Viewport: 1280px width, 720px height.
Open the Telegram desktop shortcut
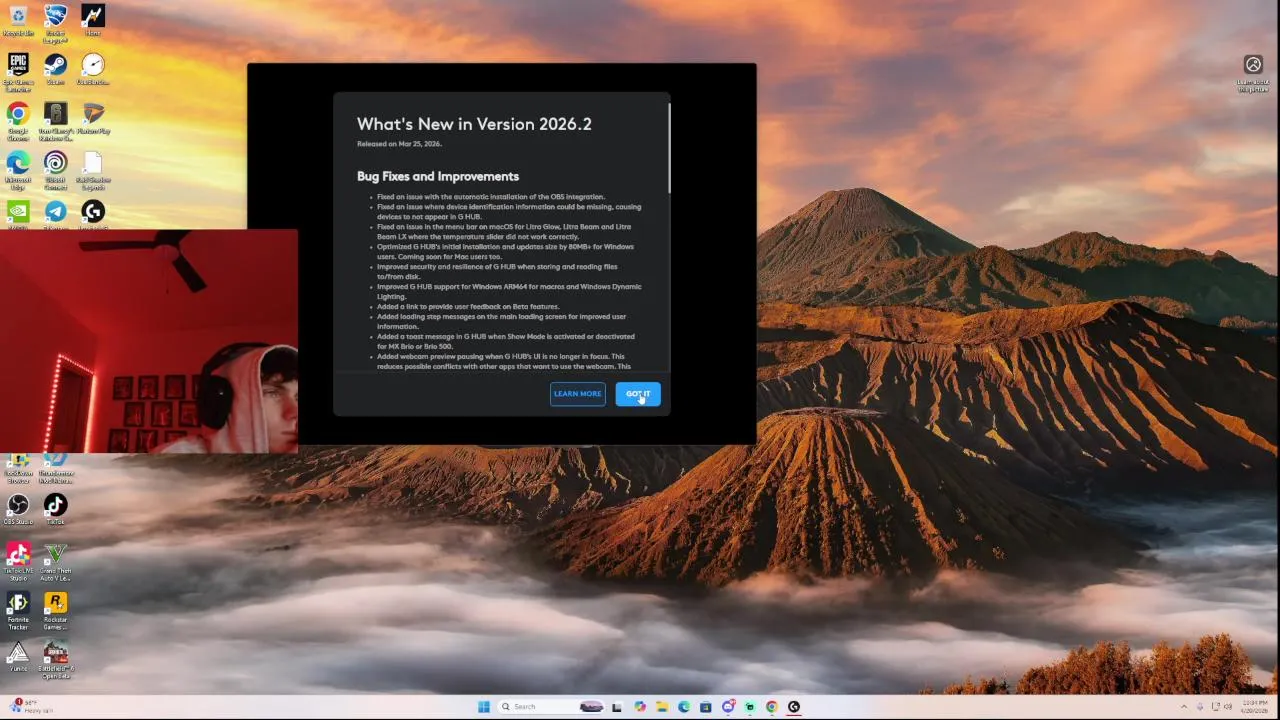[55, 214]
